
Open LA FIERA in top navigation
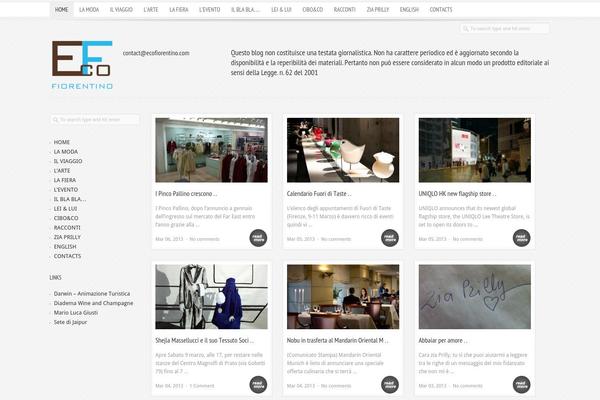tap(179, 10)
